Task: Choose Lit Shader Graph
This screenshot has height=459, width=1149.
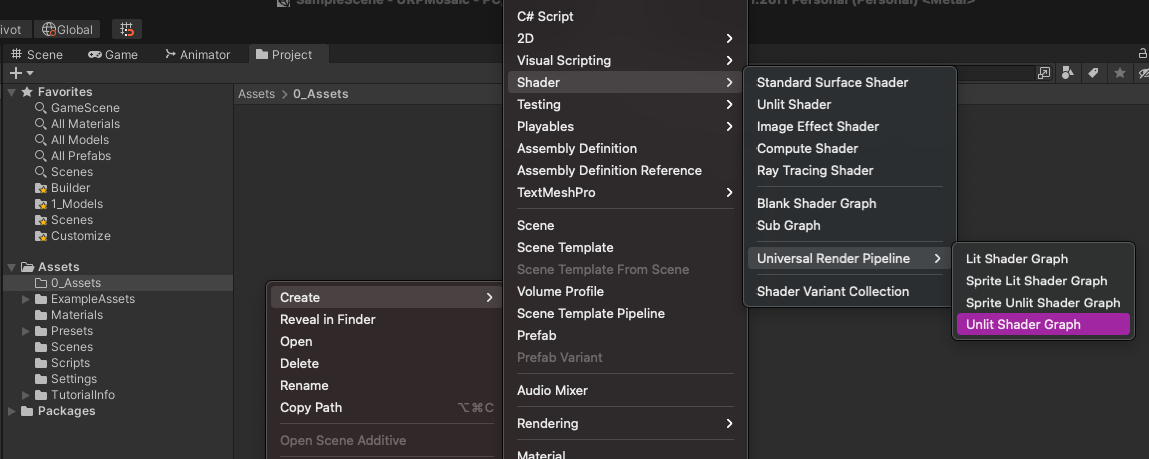Action: pos(1043,258)
